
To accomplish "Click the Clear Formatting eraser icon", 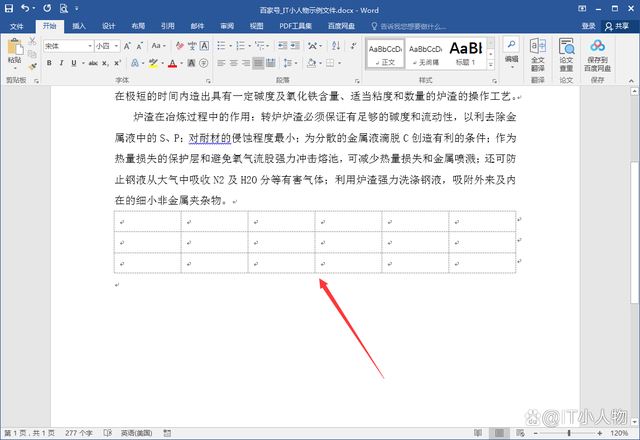I will tap(180, 46).
